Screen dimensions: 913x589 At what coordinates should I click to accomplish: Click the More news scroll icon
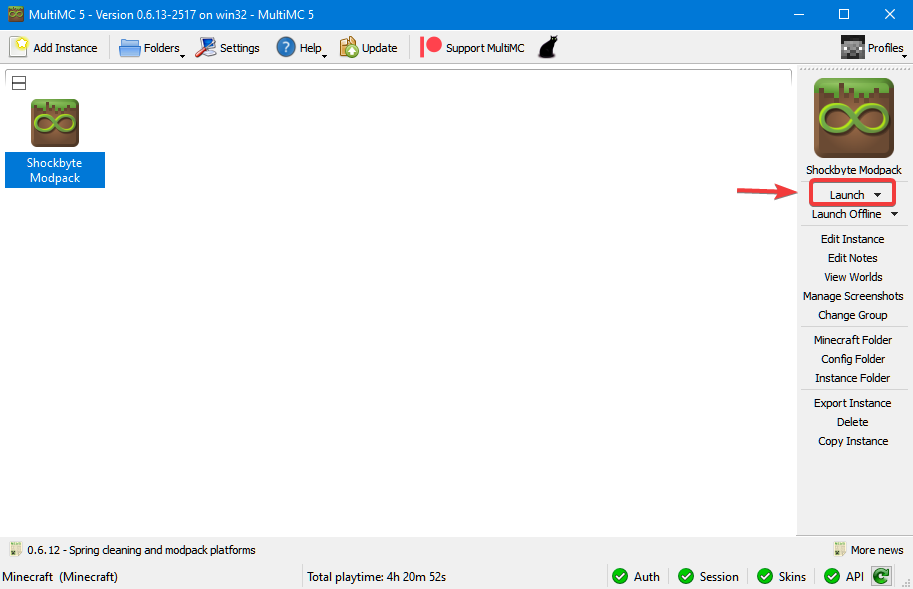[840, 549]
